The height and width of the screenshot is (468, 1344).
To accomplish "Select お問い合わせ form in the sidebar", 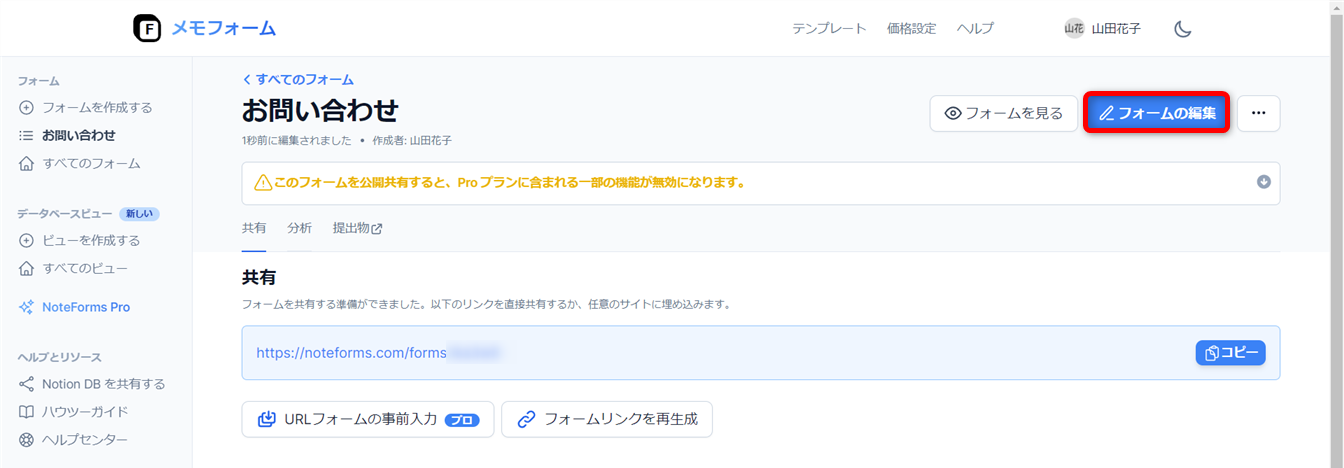I will tap(78, 135).
